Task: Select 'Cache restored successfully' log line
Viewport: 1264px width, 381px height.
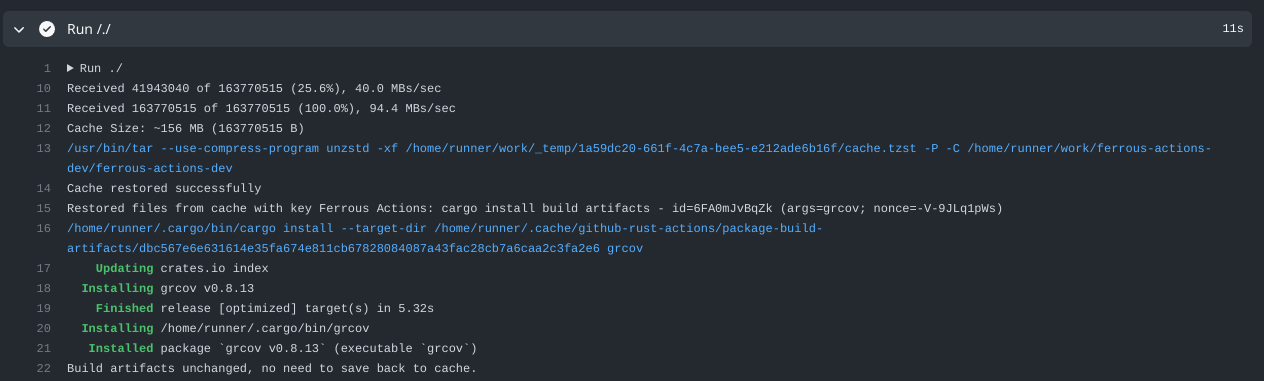Action: pos(164,188)
